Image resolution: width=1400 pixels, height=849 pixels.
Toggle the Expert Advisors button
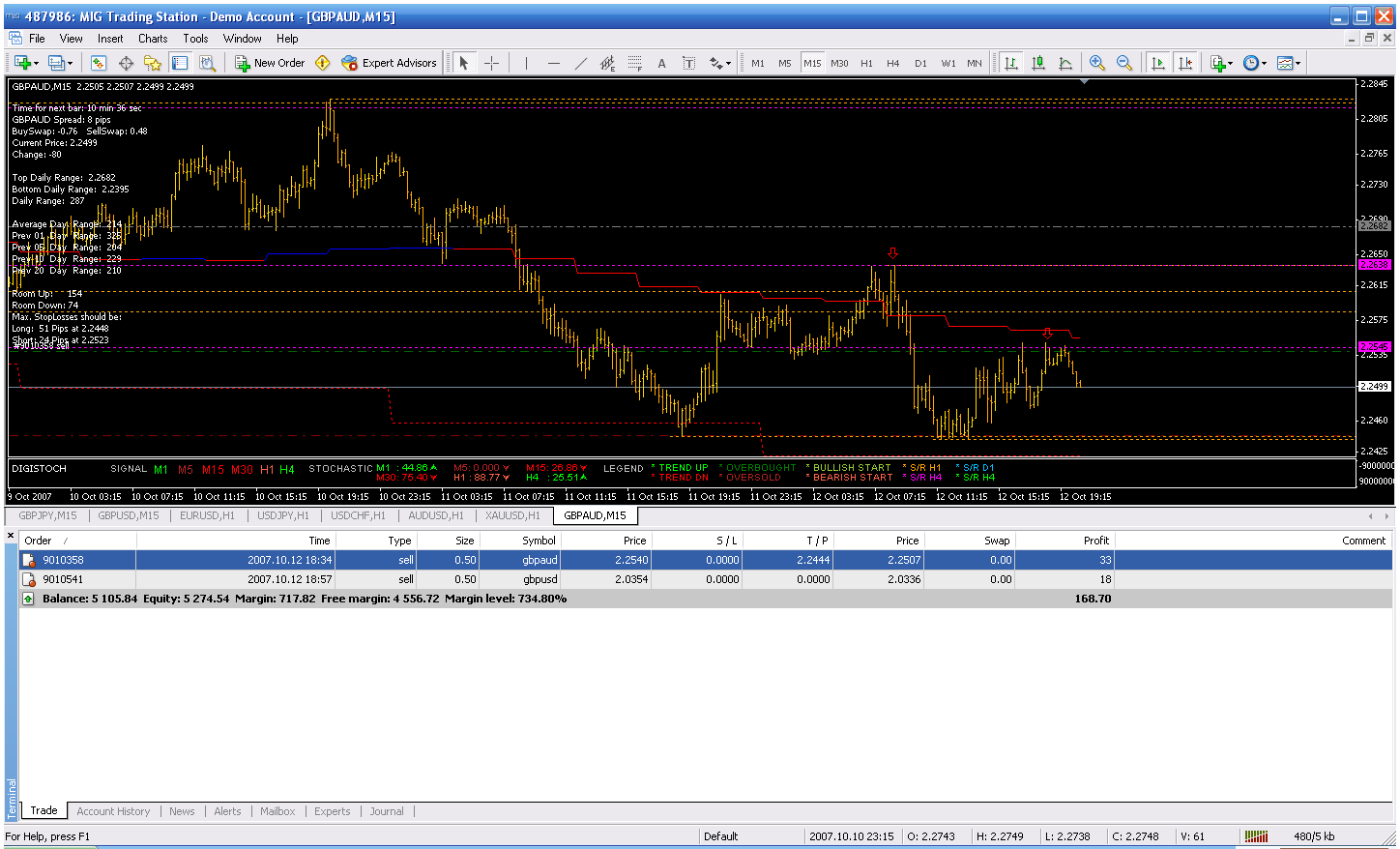coord(389,63)
